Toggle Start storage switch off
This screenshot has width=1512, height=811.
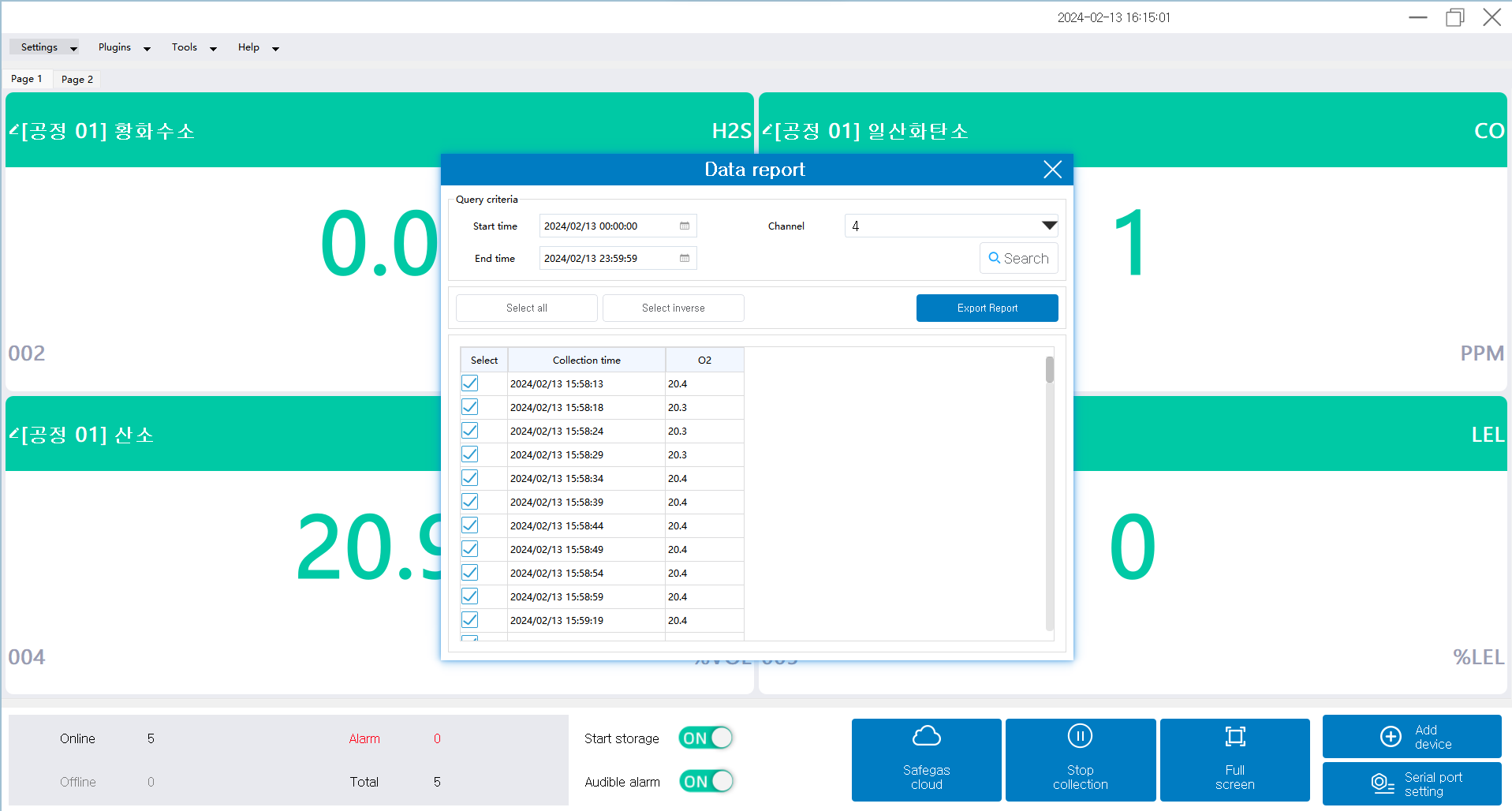(705, 738)
